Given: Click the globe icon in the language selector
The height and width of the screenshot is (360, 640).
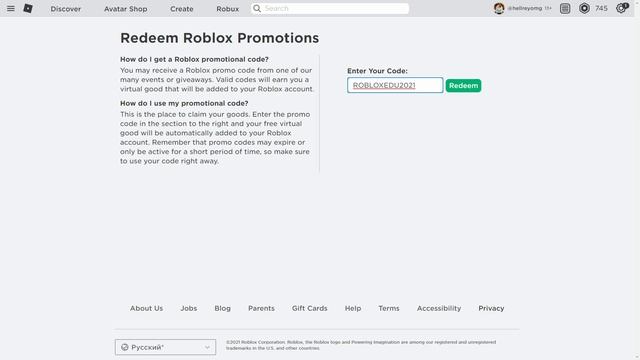Looking at the screenshot, I should click(x=124, y=347).
